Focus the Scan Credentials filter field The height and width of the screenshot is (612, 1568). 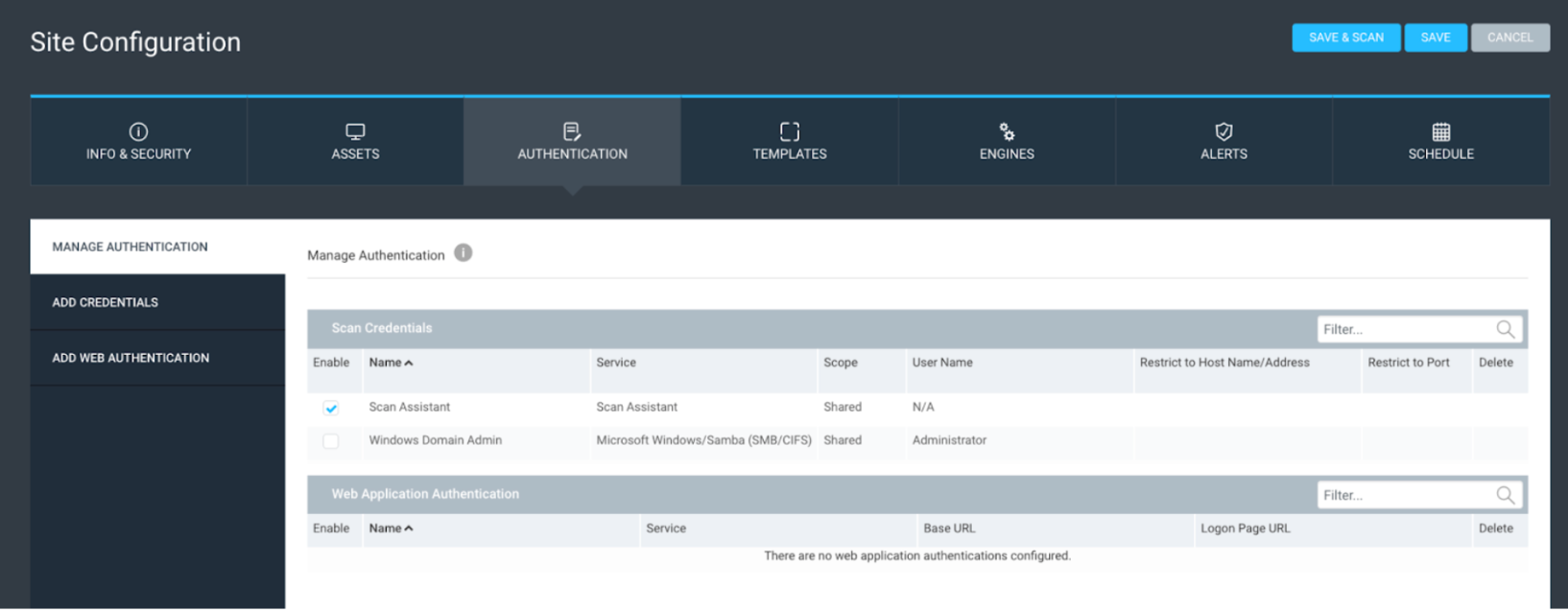(x=1403, y=329)
